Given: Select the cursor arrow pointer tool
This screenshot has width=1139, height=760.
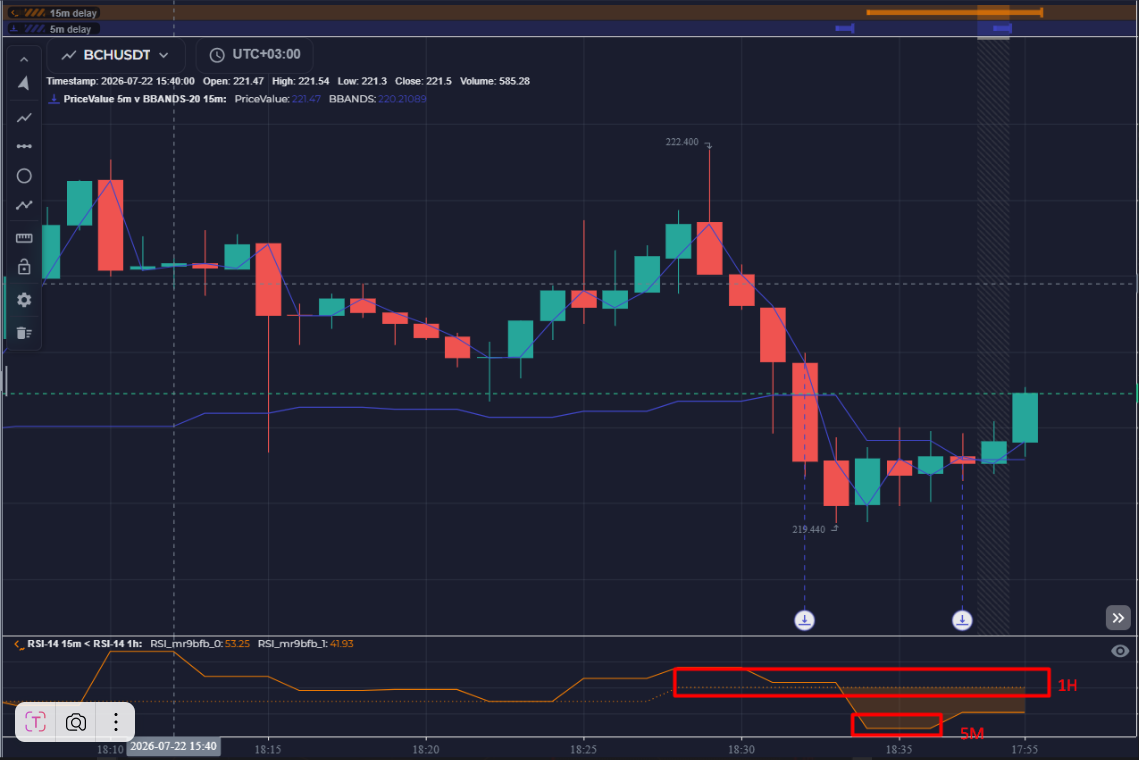Looking at the screenshot, I should point(24,84).
